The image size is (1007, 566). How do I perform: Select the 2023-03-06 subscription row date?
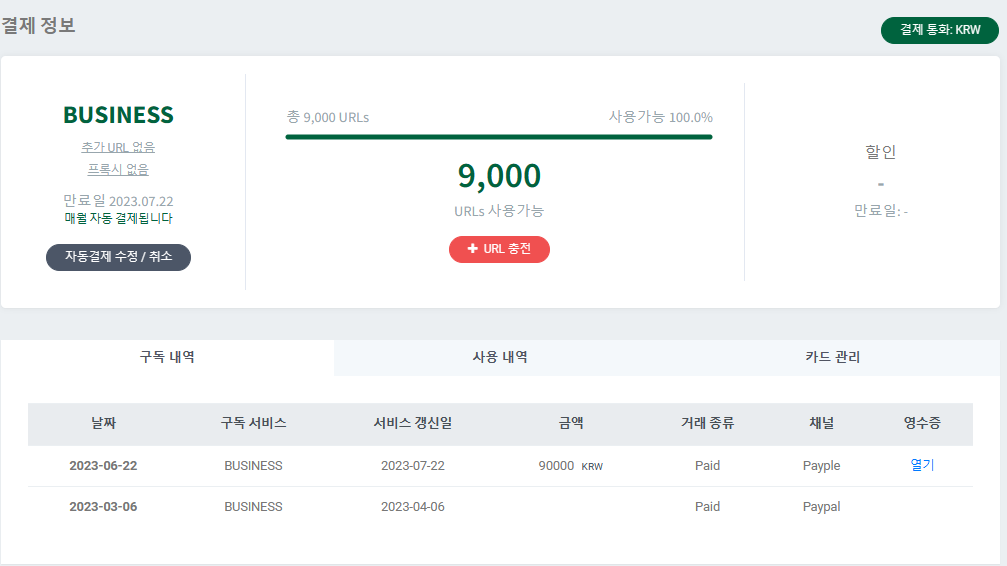(x=103, y=506)
